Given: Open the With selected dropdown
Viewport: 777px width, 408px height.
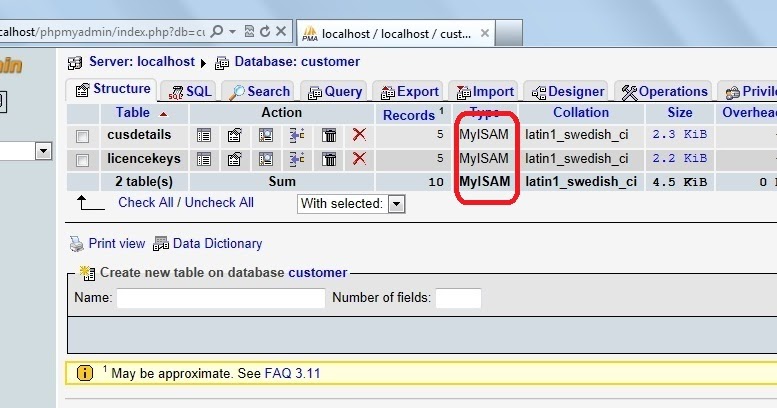Looking at the screenshot, I should pyautogui.click(x=351, y=204).
